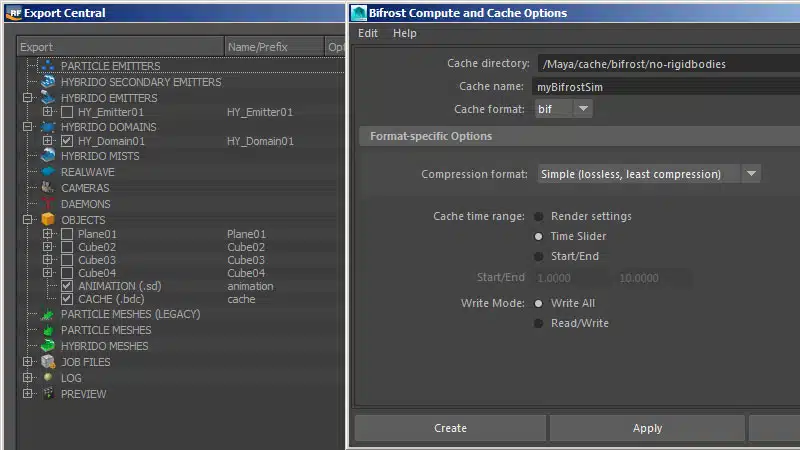Disable the ANIMATION (.sd) checkbox
This screenshot has height=450, width=800.
pyautogui.click(x=67, y=286)
